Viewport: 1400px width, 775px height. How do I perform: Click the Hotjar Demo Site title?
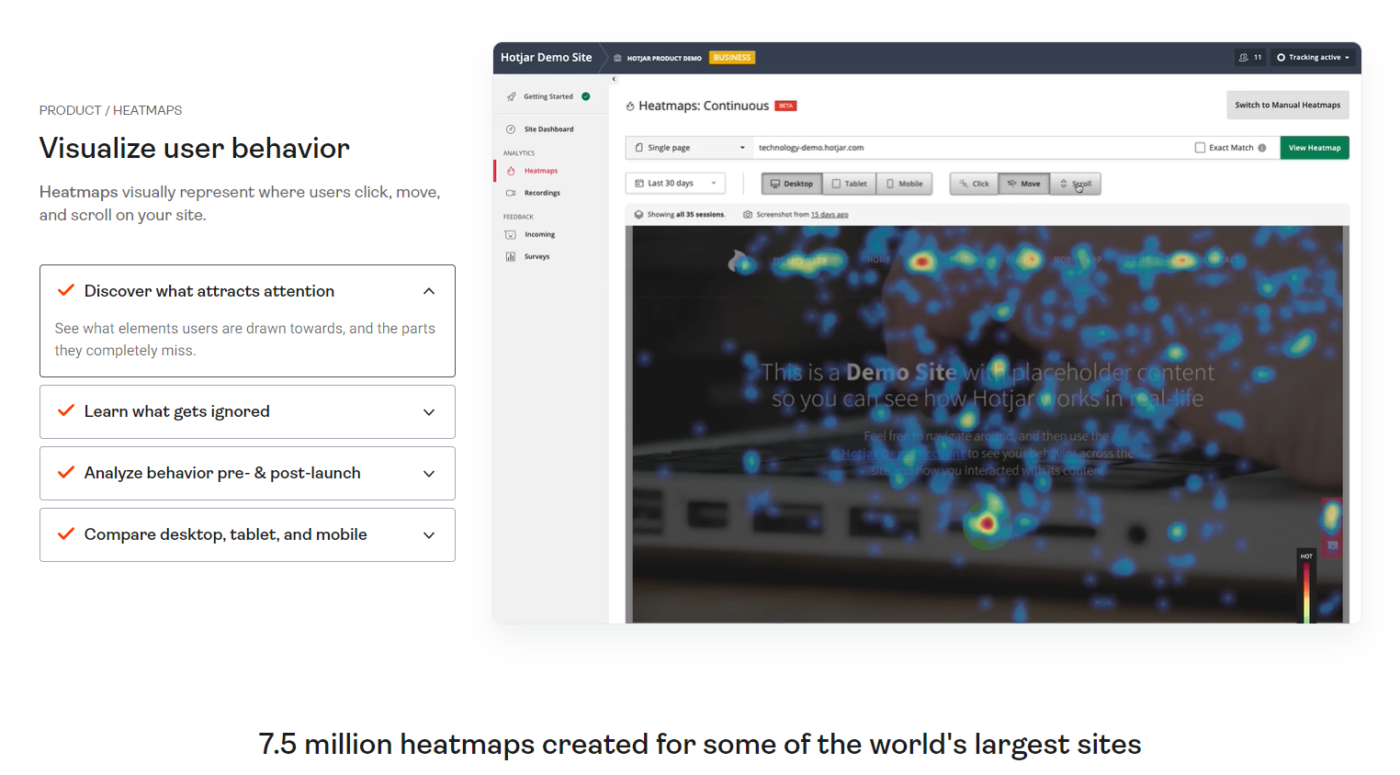pyautogui.click(x=546, y=58)
